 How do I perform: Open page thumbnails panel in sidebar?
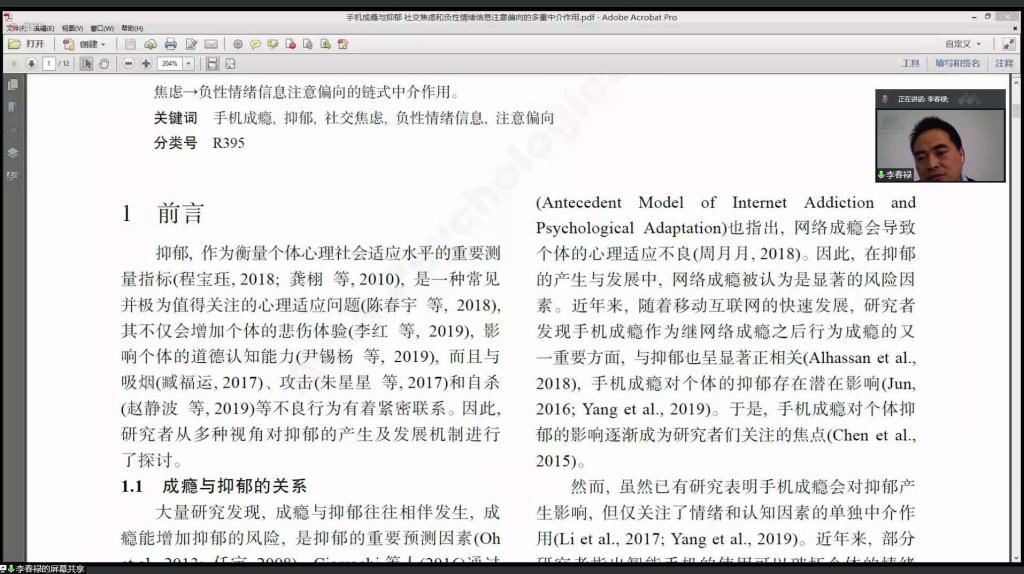[x=12, y=86]
